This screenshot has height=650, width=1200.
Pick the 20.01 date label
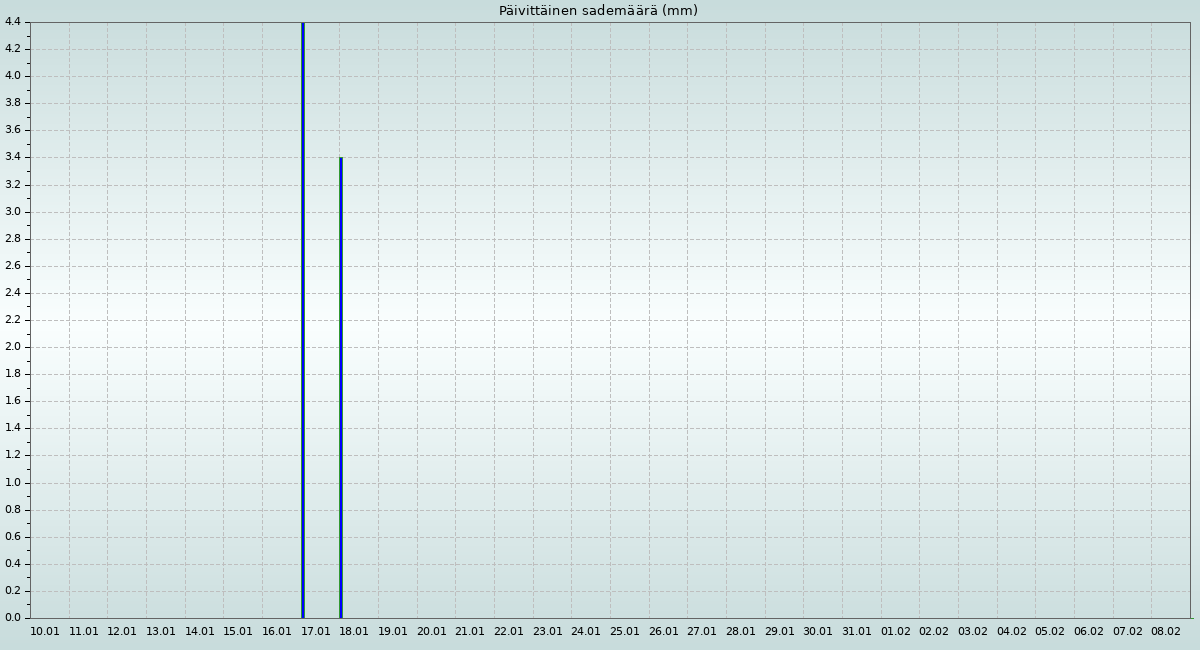coord(432,632)
